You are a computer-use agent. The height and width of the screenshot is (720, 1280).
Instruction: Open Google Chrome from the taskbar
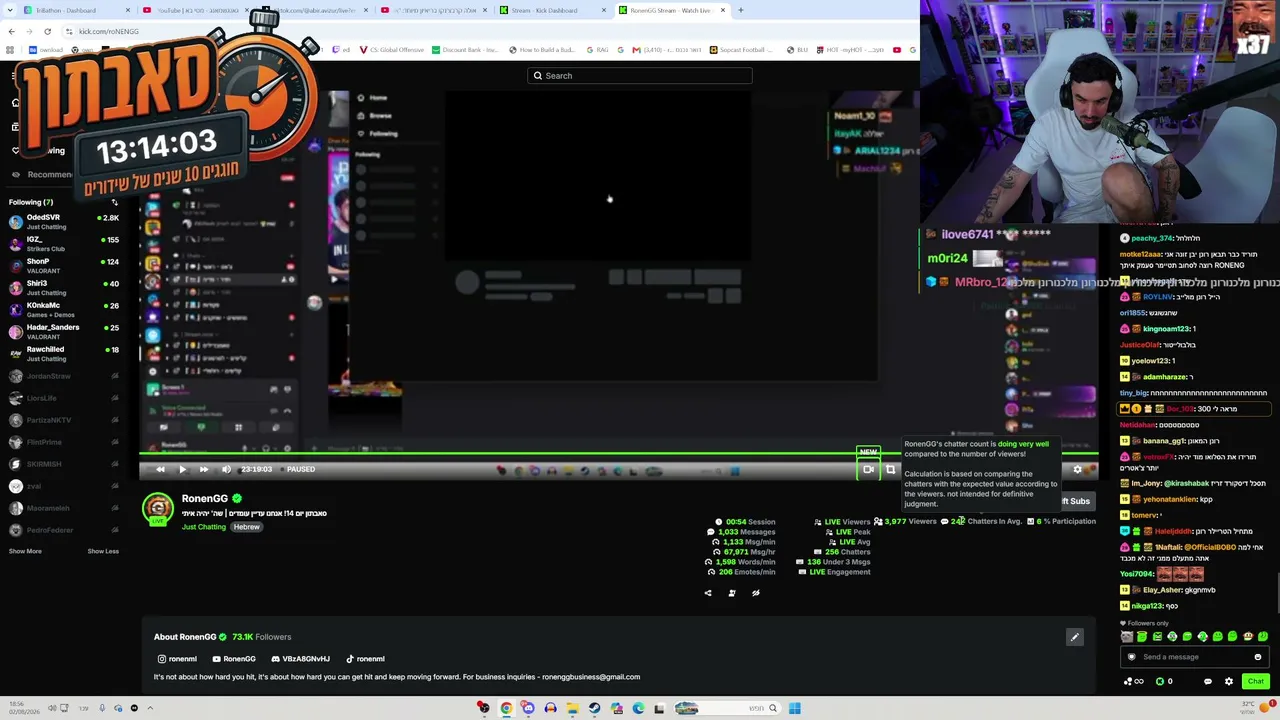pyautogui.click(x=506, y=709)
